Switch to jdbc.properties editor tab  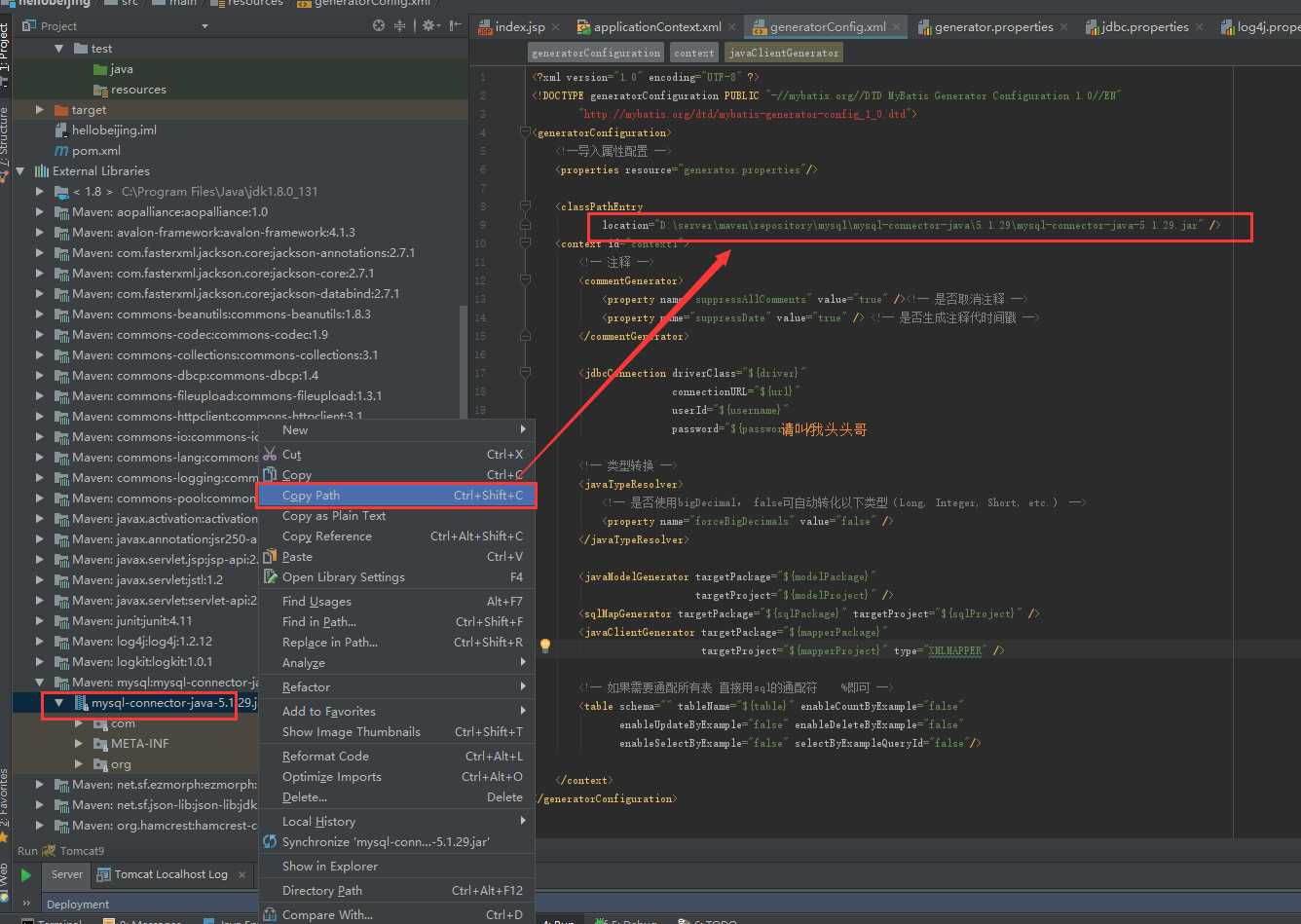[1144, 27]
